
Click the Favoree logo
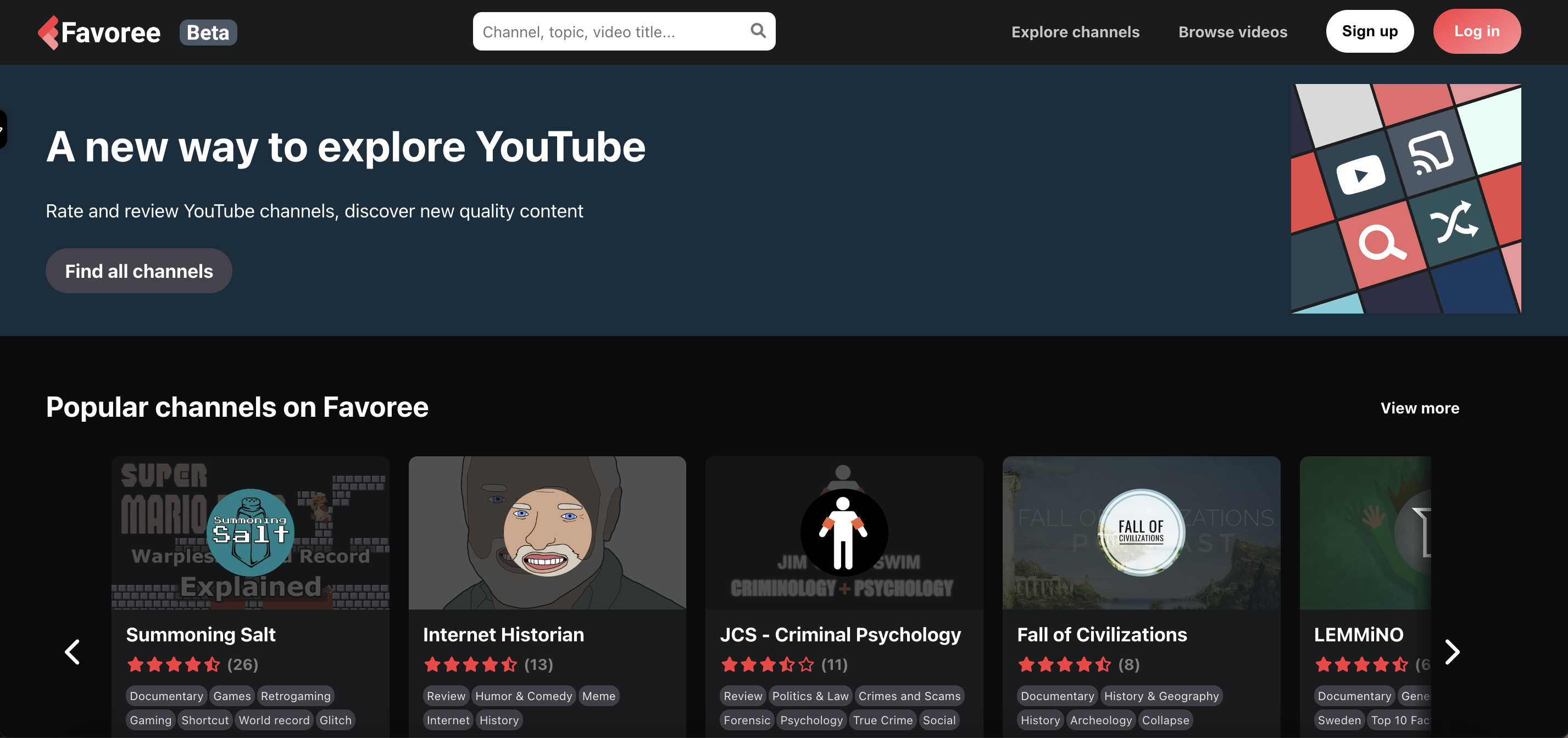click(x=99, y=32)
